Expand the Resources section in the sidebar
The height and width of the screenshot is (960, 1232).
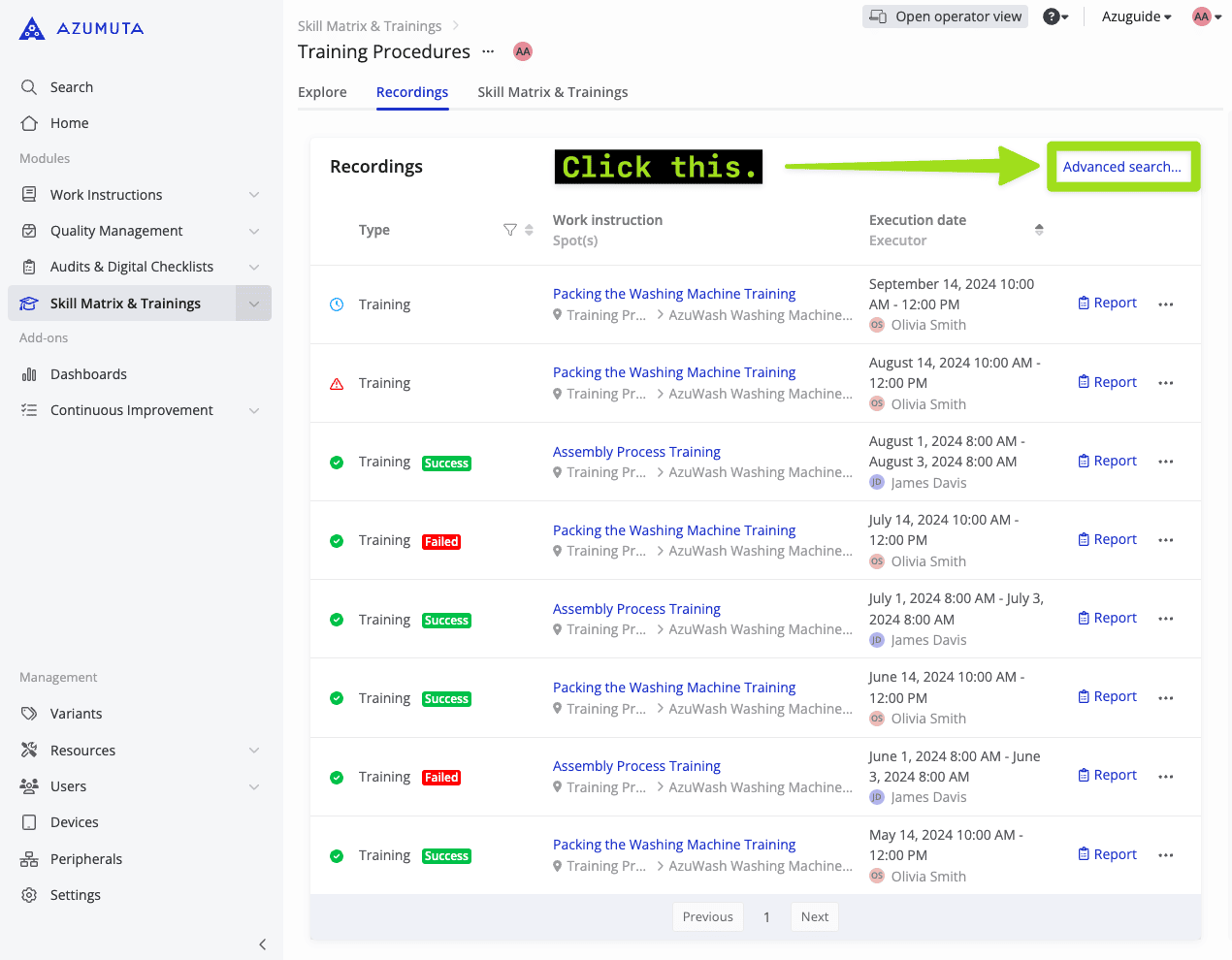coord(253,750)
